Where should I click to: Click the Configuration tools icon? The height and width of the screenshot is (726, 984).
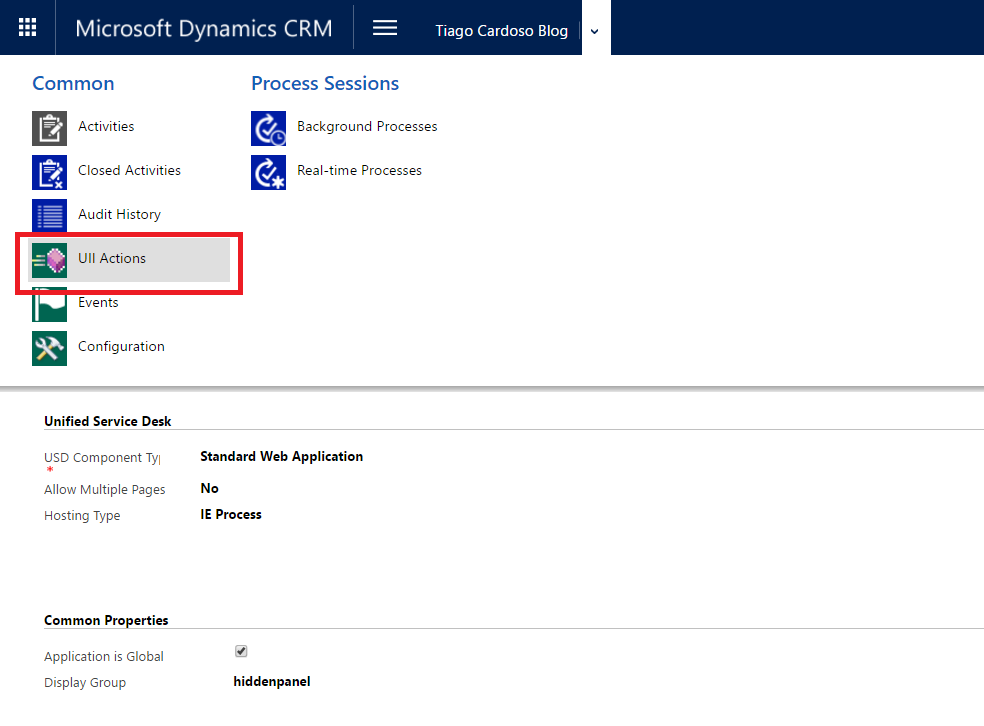coord(49,347)
